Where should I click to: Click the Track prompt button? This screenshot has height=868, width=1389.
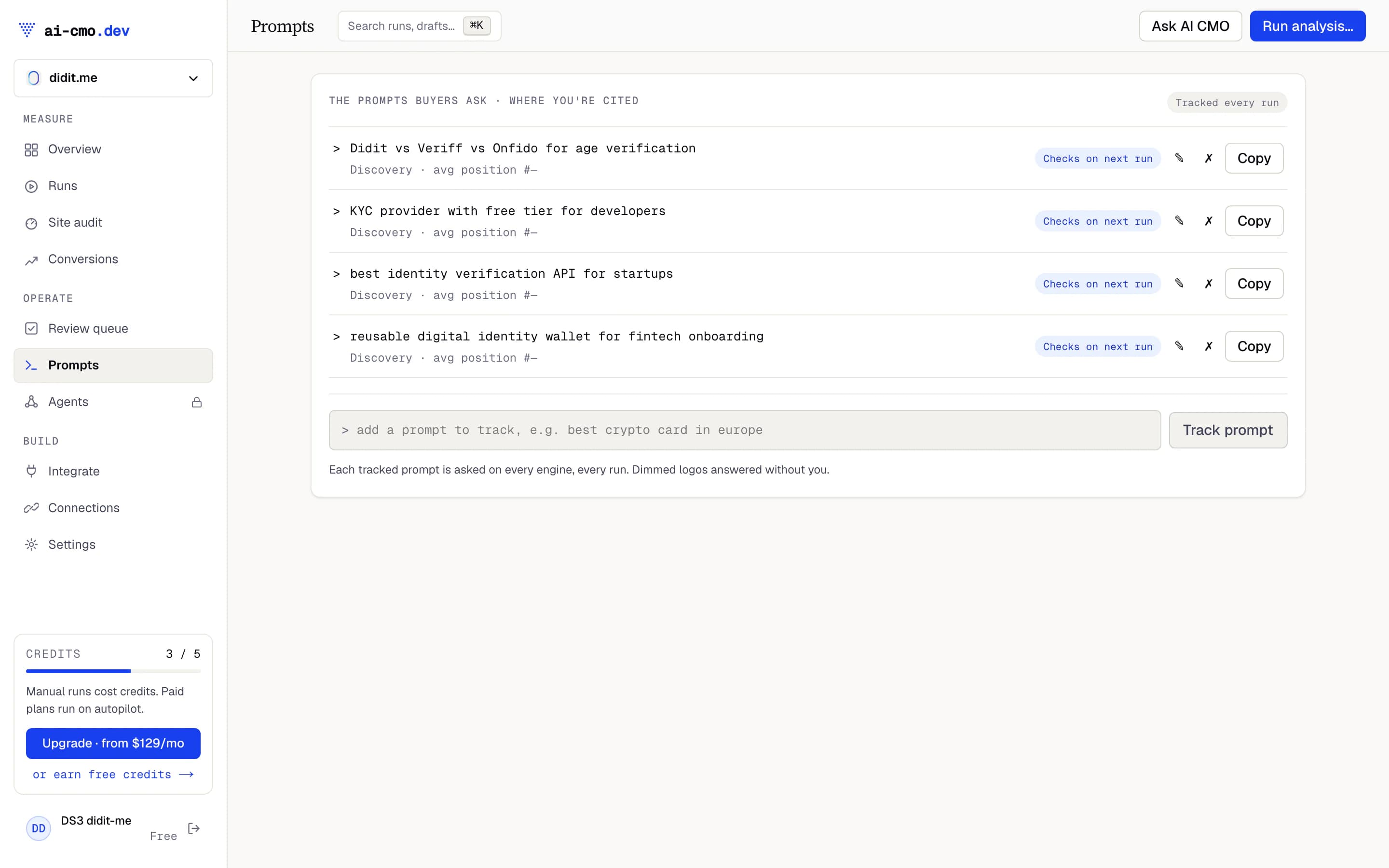pos(1228,430)
